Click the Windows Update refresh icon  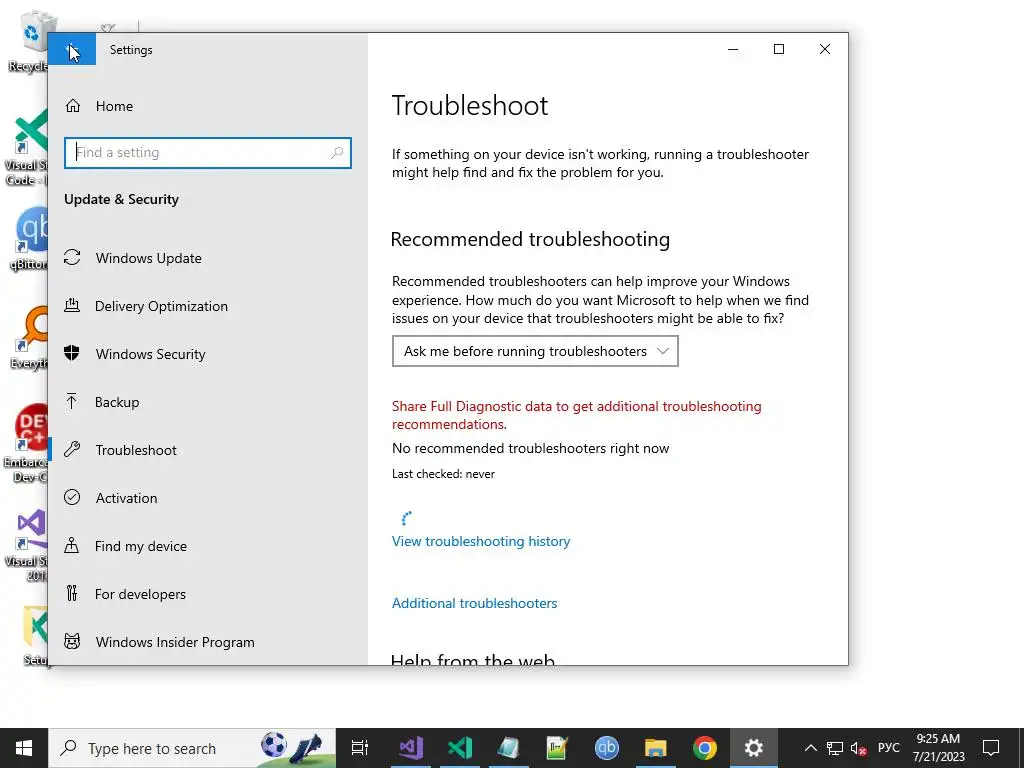tap(72, 257)
